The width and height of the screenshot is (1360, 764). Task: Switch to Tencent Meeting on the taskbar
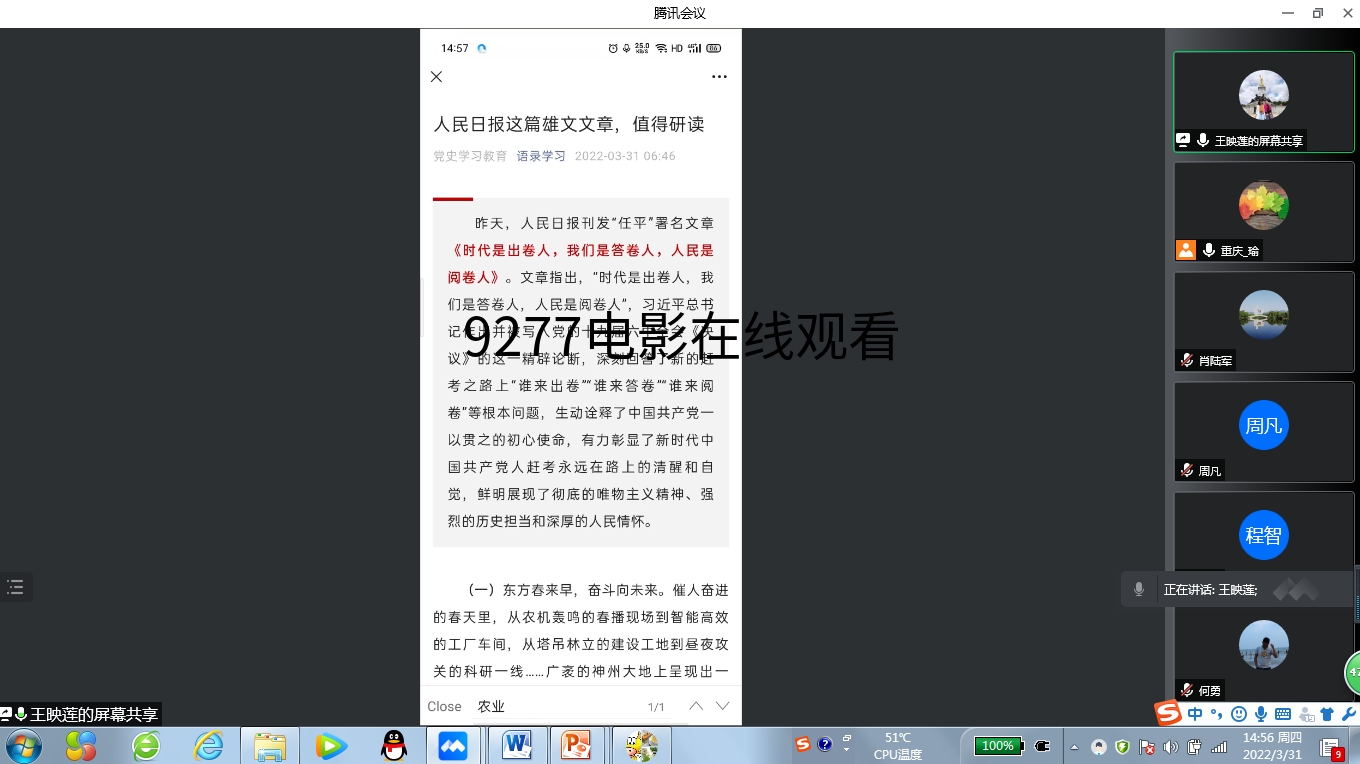coord(453,746)
